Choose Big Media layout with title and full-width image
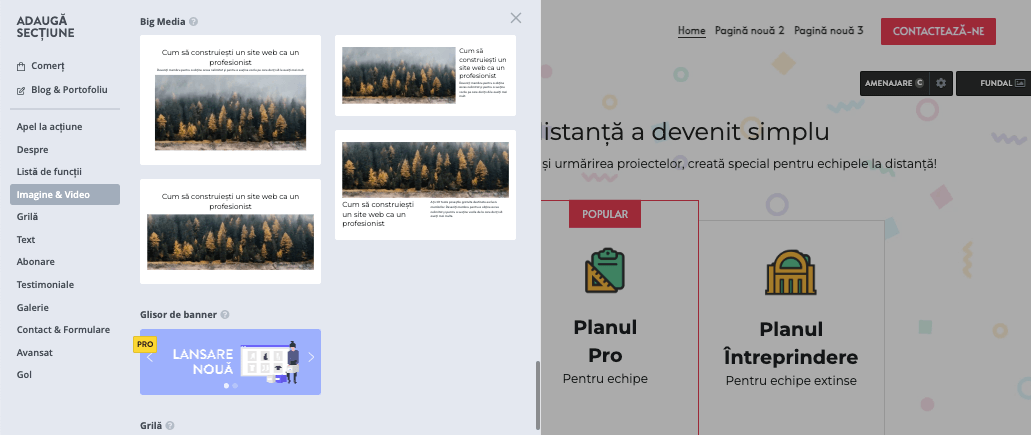Viewport: 1031px width, 435px height. click(x=230, y=231)
